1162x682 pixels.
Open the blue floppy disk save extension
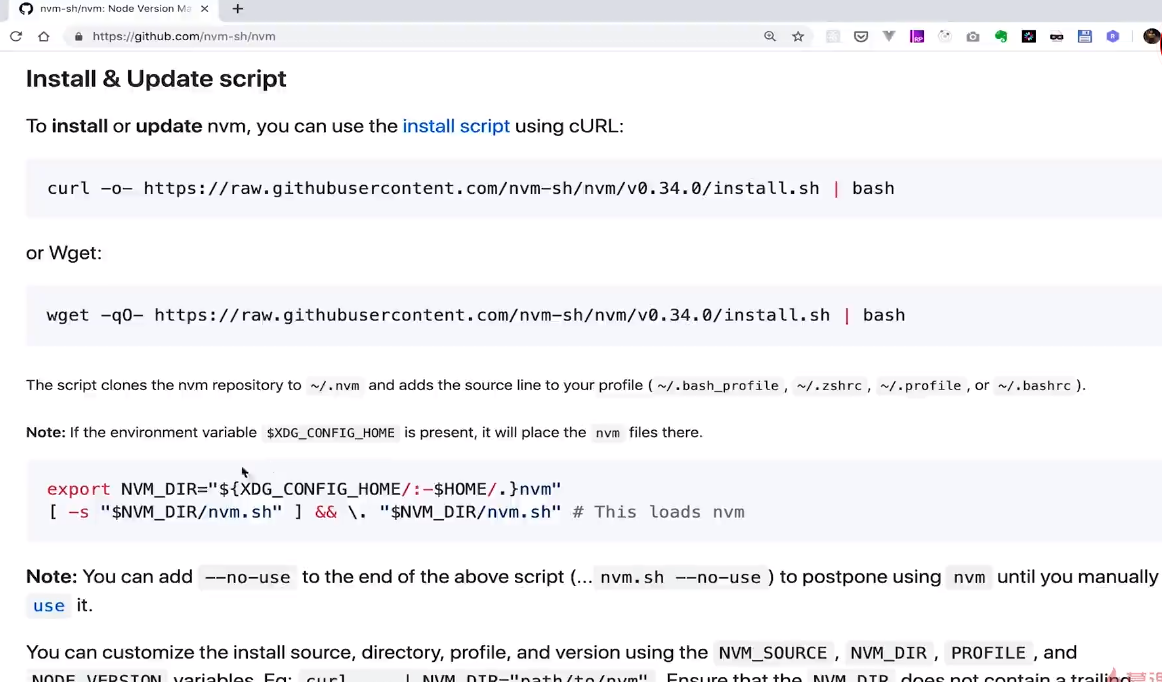tap(1085, 36)
